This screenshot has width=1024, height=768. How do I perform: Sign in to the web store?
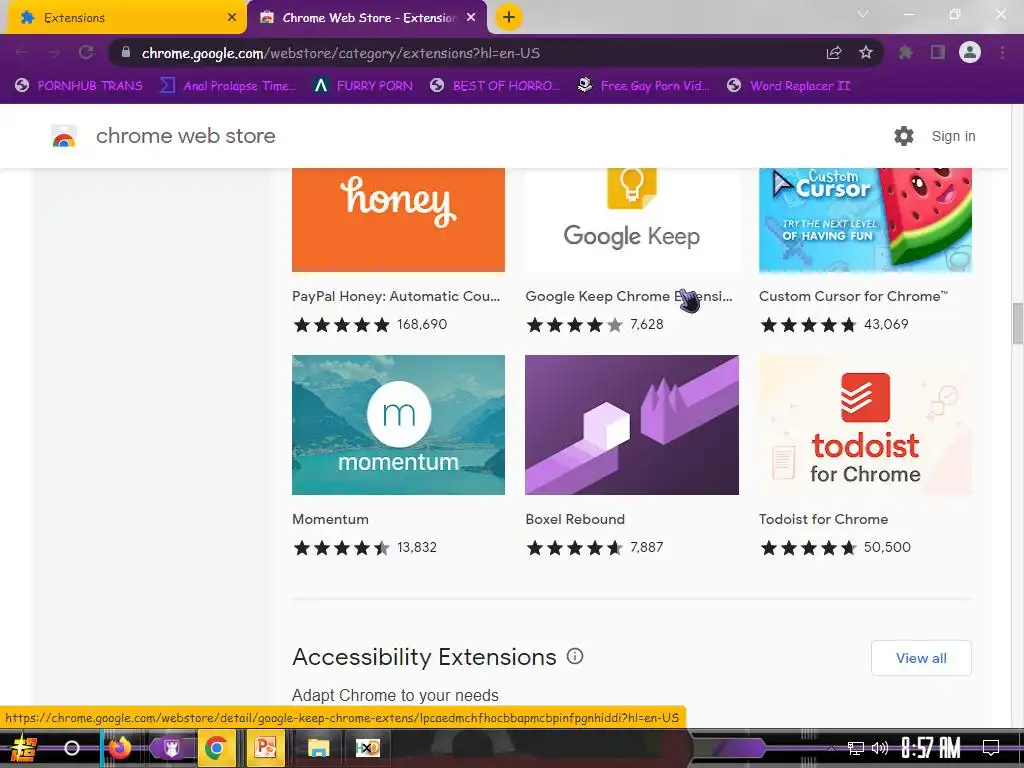[x=953, y=136]
